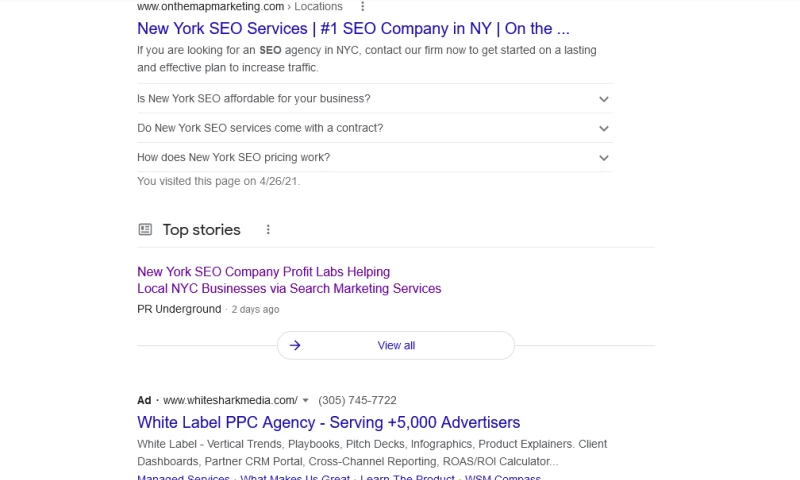Screen dimensions: 800x480
Task: Open the Profit Labs news story
Action: pyautogui.click(x=289, y=280)
